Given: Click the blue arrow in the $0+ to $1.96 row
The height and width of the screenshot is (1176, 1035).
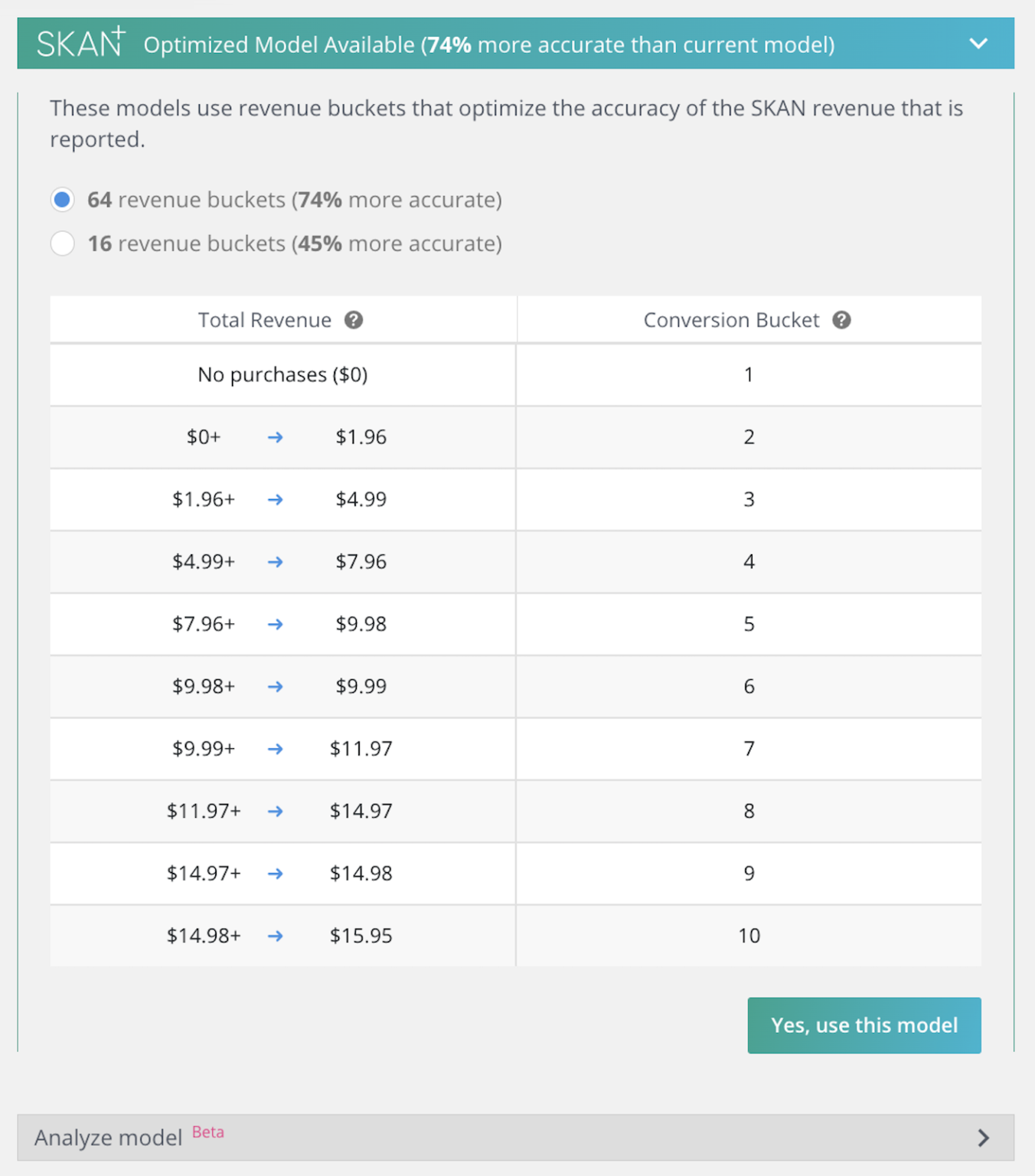Looking at the screenshot, I should pos(275,437).
